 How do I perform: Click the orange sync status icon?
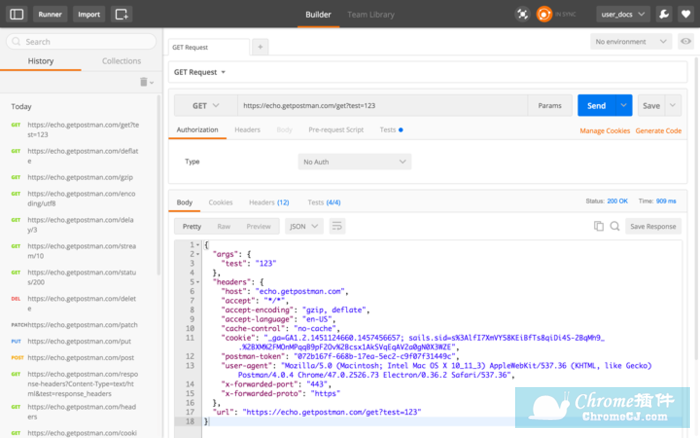544,14
